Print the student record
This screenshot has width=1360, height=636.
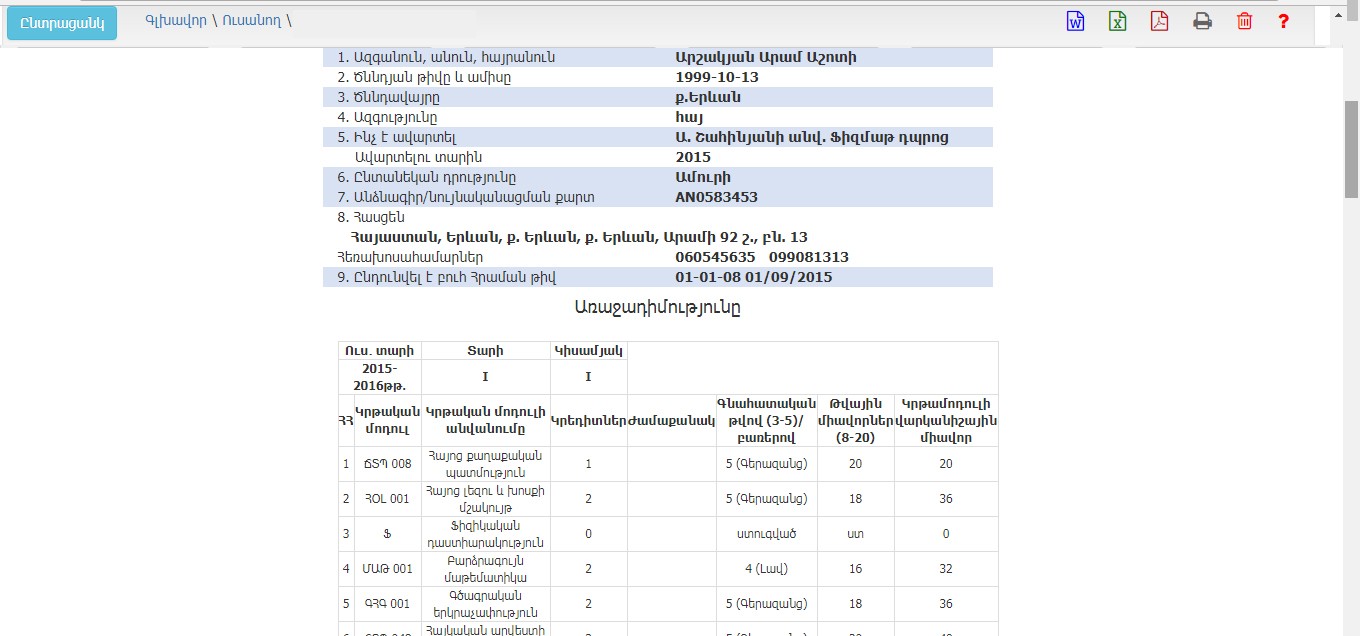(x=1202, y=21)
